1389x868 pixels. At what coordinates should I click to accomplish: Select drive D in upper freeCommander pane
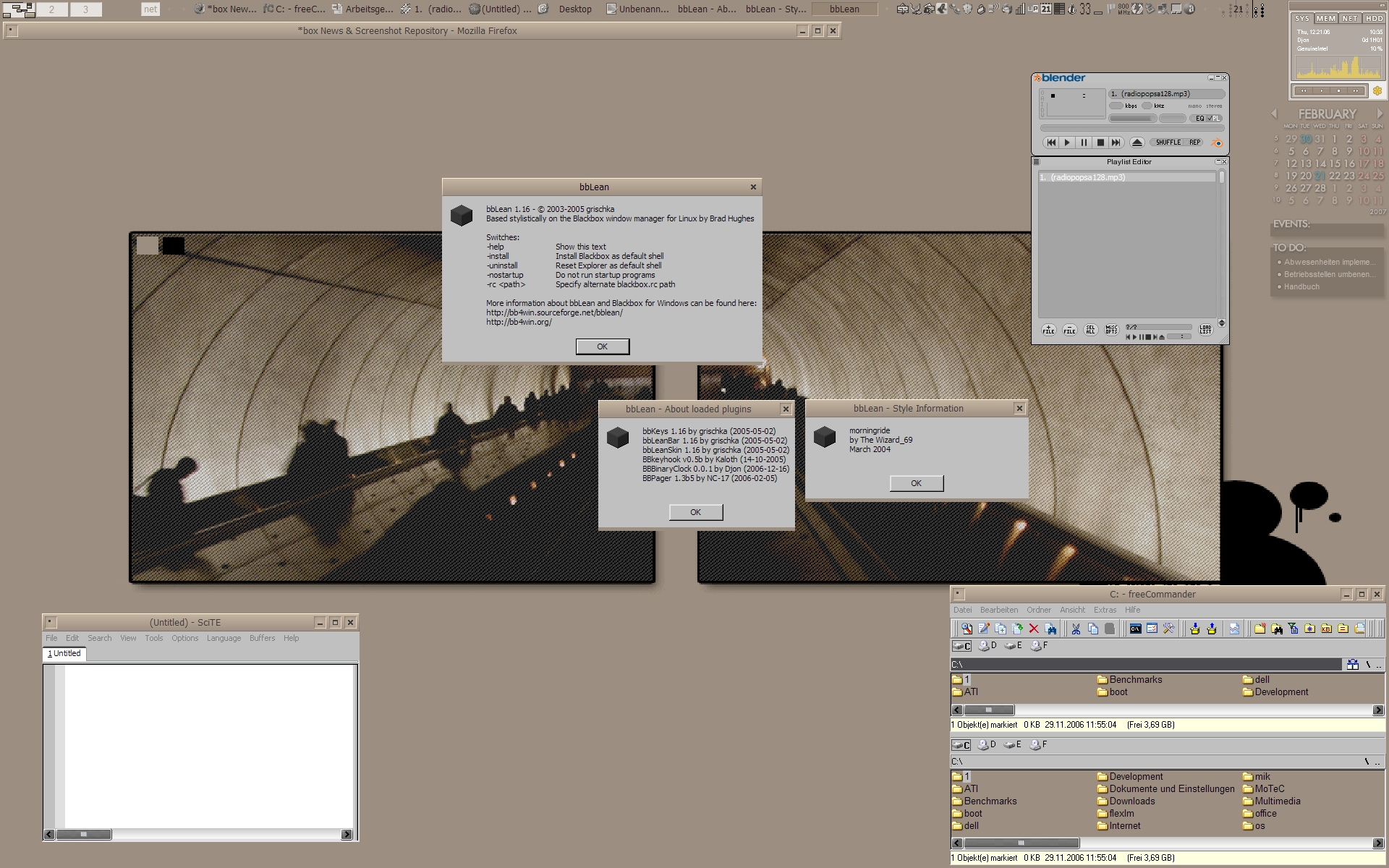(x=987, y=646)
